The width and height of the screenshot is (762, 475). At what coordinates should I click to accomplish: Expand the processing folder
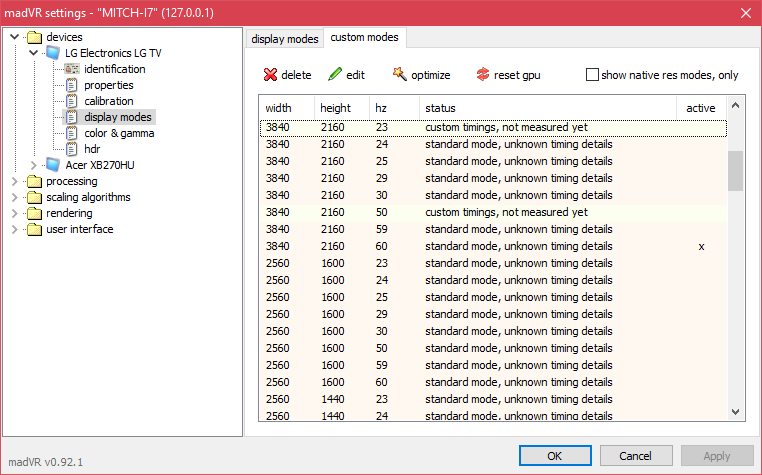(x=15, y=181)
